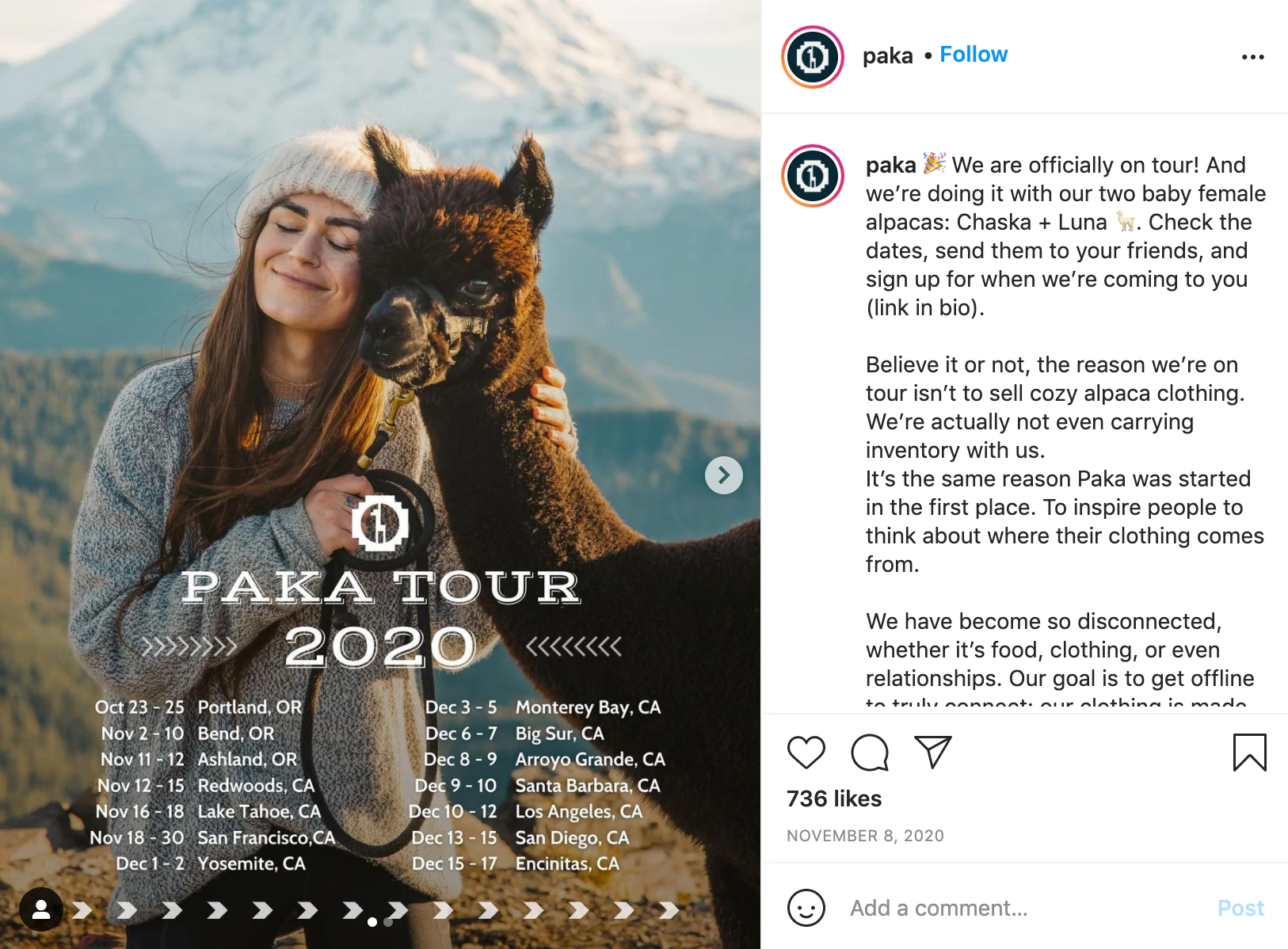Open the November 8, 2020 timestamp
The width and height of the screenshot is (1288, 949).
(865, 836)
